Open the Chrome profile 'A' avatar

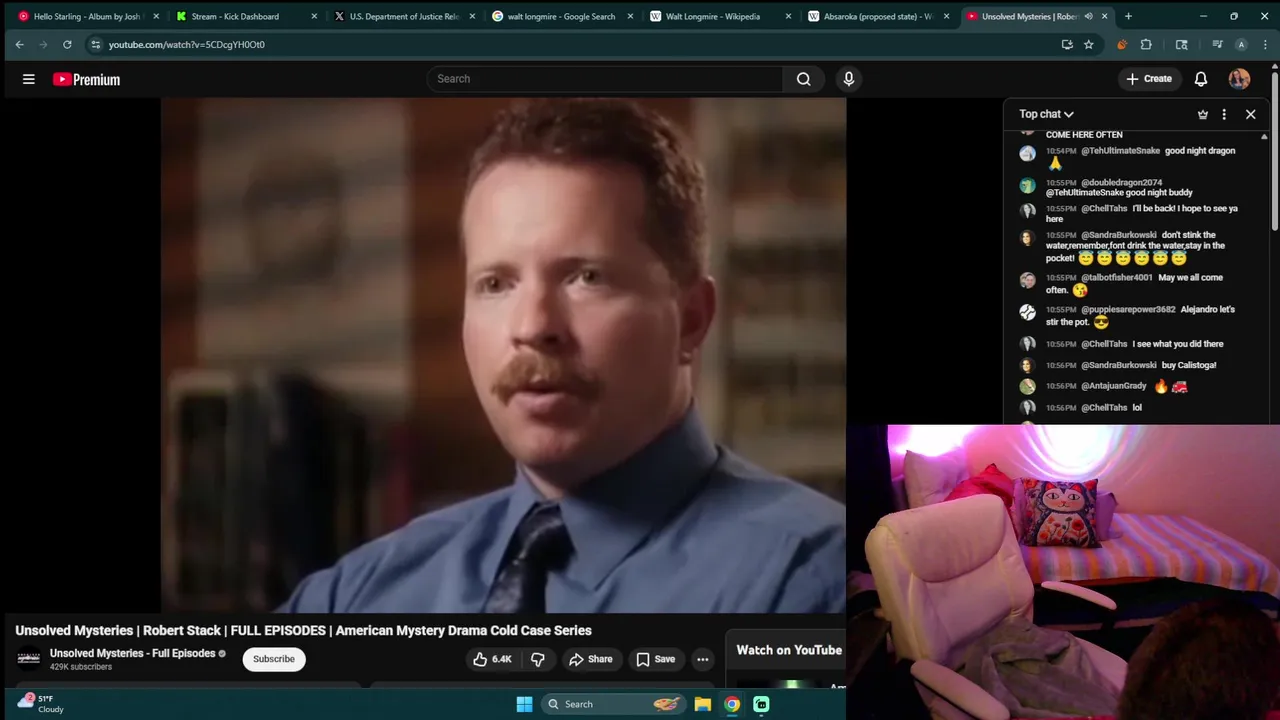(1241, 44)
